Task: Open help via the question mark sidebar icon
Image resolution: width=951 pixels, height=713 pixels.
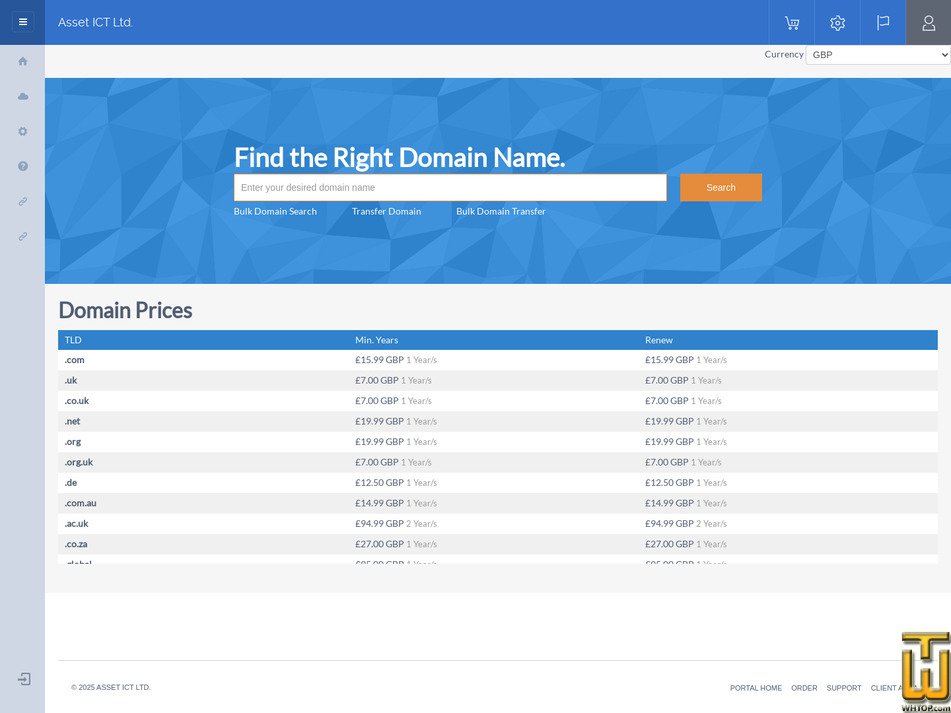Action: coord(22,166)
